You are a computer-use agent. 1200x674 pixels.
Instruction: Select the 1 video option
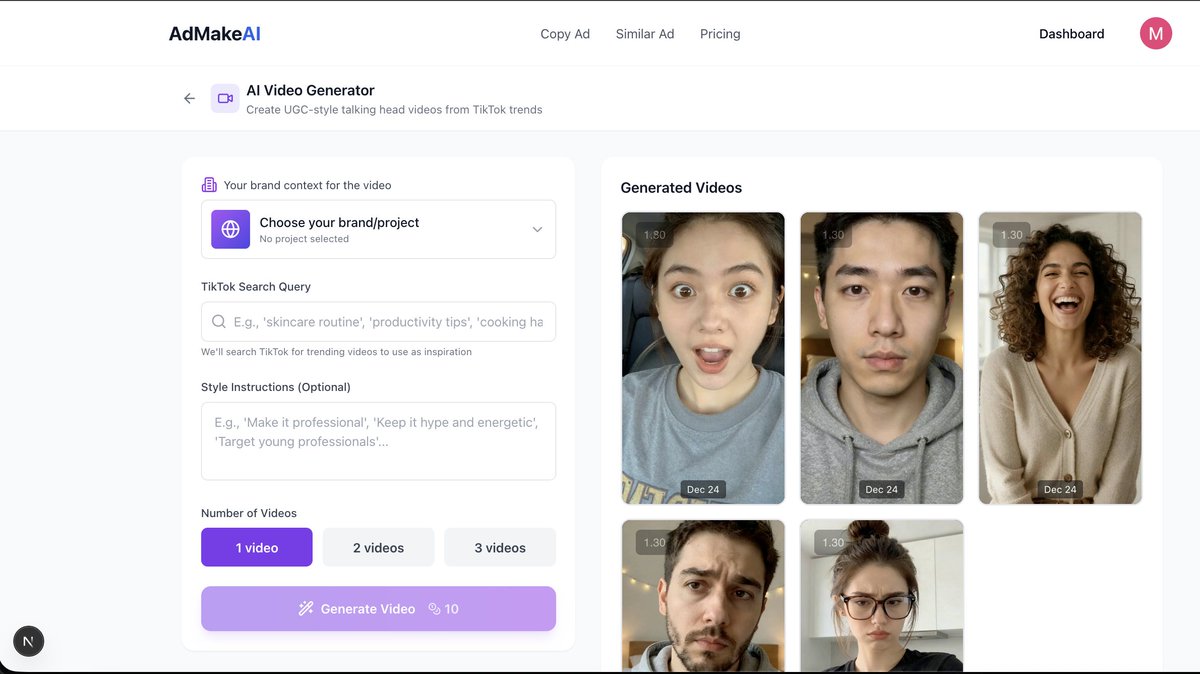click(257, 547)
